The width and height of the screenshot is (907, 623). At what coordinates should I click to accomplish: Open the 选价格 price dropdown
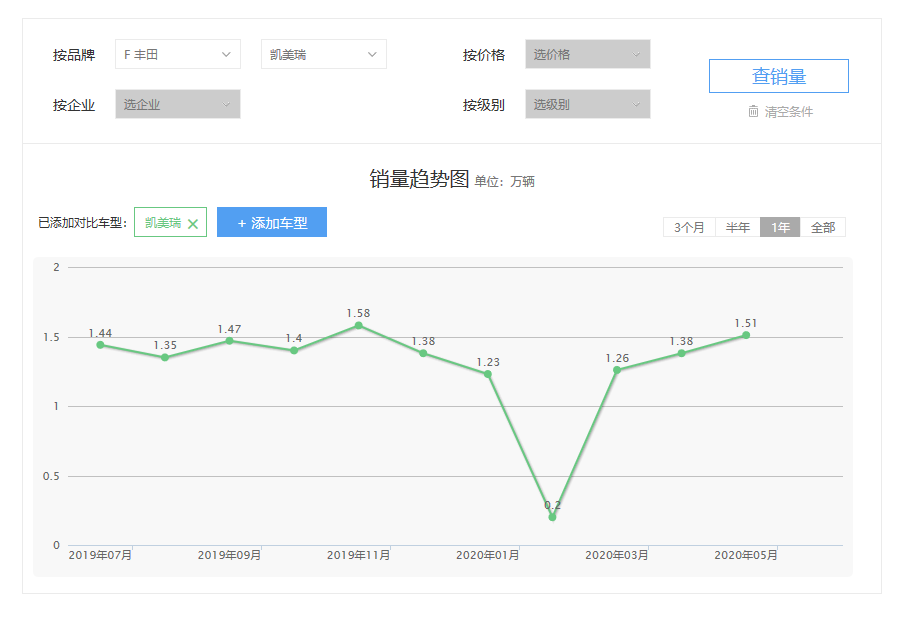(x=587, y=54)
